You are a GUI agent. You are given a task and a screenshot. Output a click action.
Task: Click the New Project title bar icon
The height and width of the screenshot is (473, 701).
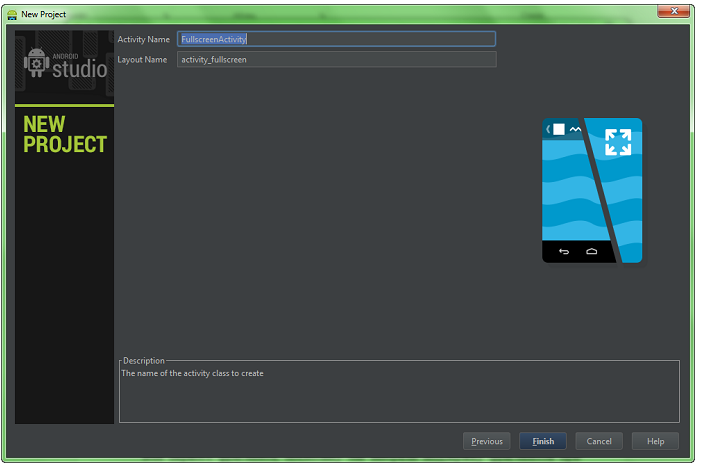coord(12,15)
